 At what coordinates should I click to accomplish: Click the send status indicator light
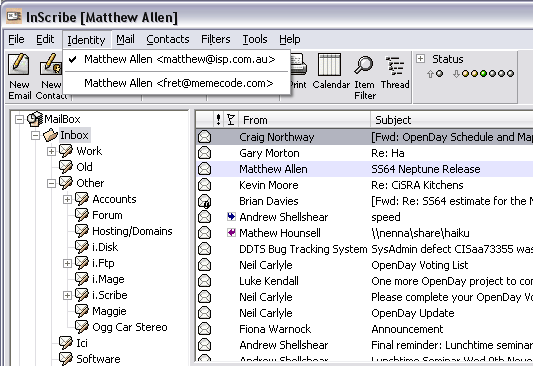click(x=440, y=73)
